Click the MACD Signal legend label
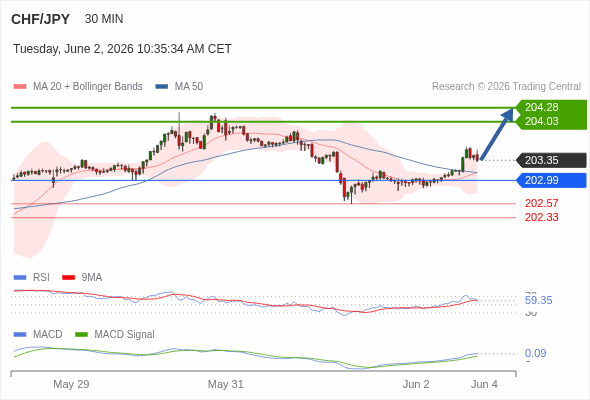The image size is (590, 400). pyautogui.click(x=125, y=334)
